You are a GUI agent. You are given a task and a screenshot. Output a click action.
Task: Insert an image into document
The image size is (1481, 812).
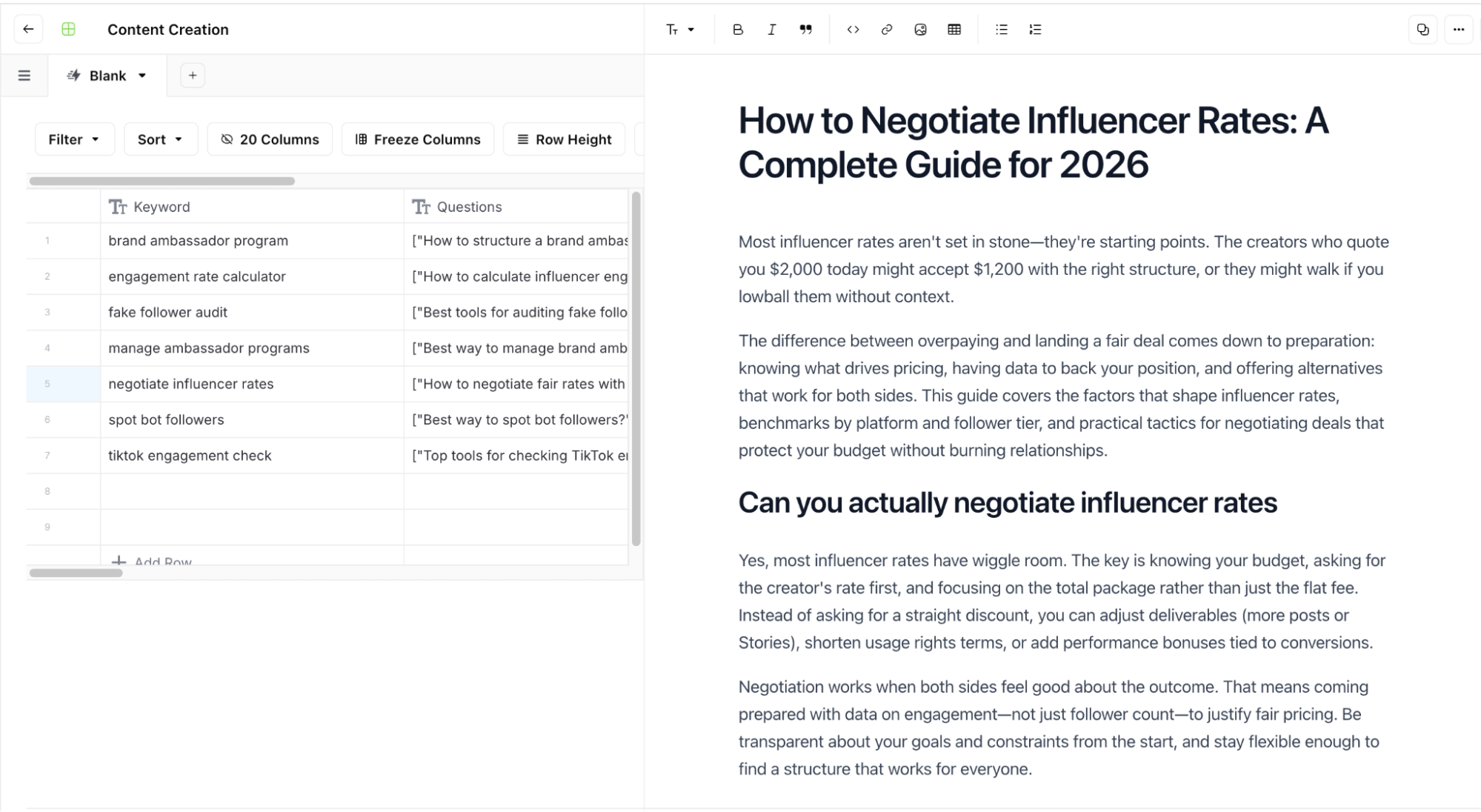pyautogui.click(x=920, y=30)
